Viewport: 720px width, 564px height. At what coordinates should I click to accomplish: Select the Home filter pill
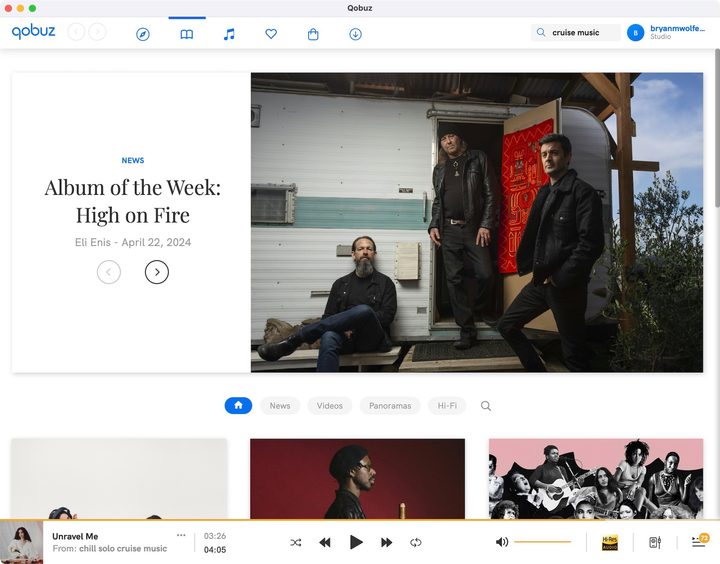pyautogui.click(x=238, y=406)
